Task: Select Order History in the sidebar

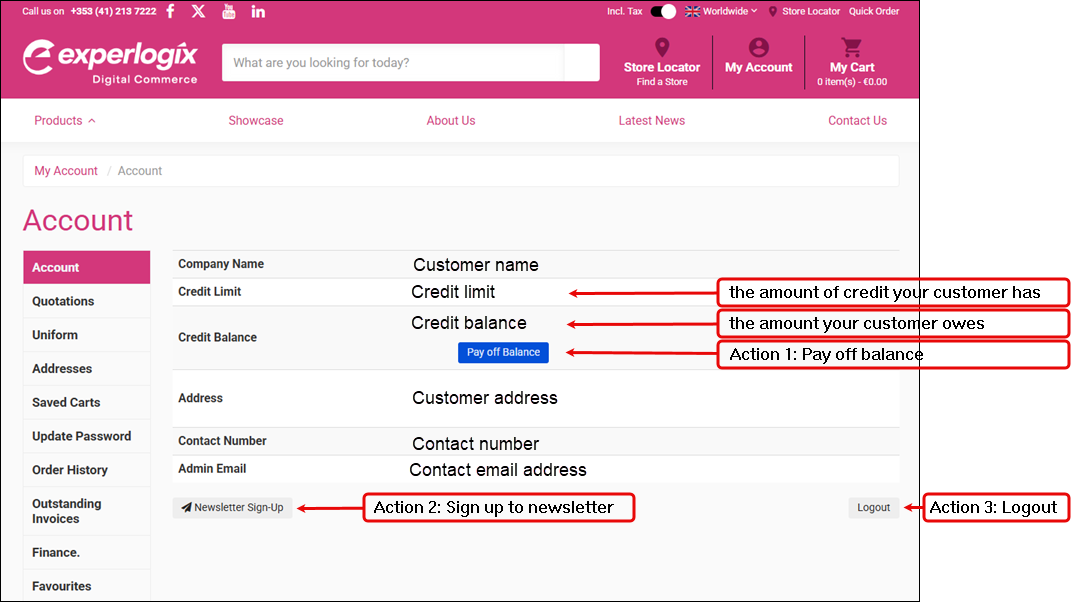Action: click(70, 470)
